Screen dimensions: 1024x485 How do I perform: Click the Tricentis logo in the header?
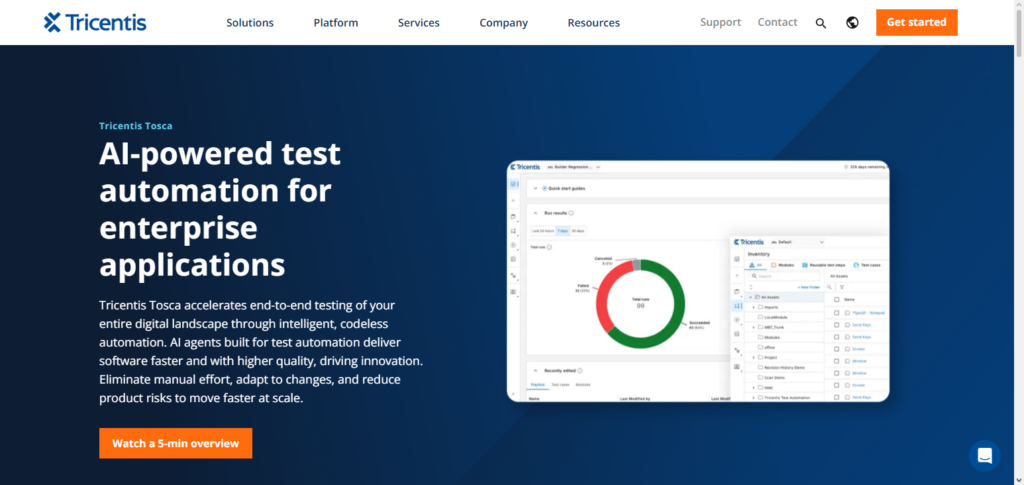pyautogui.click(x=95, y=22)
